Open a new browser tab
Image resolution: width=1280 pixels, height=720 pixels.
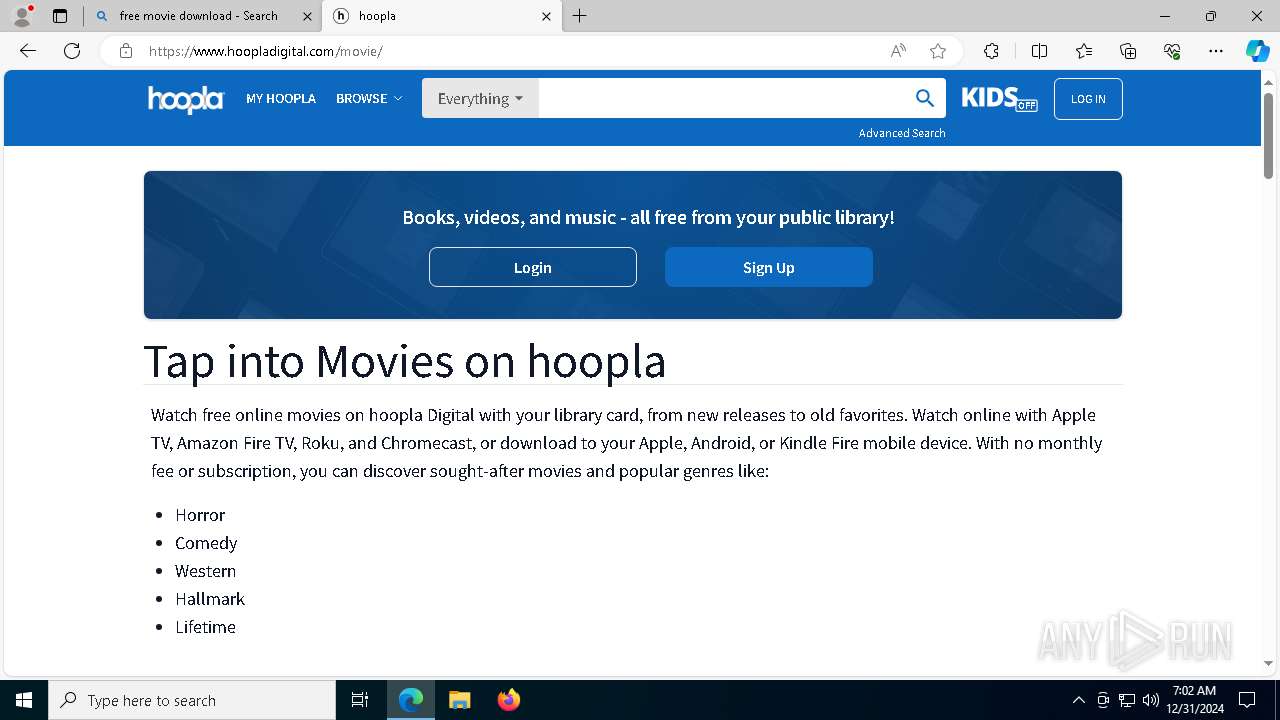coord(580,16)
